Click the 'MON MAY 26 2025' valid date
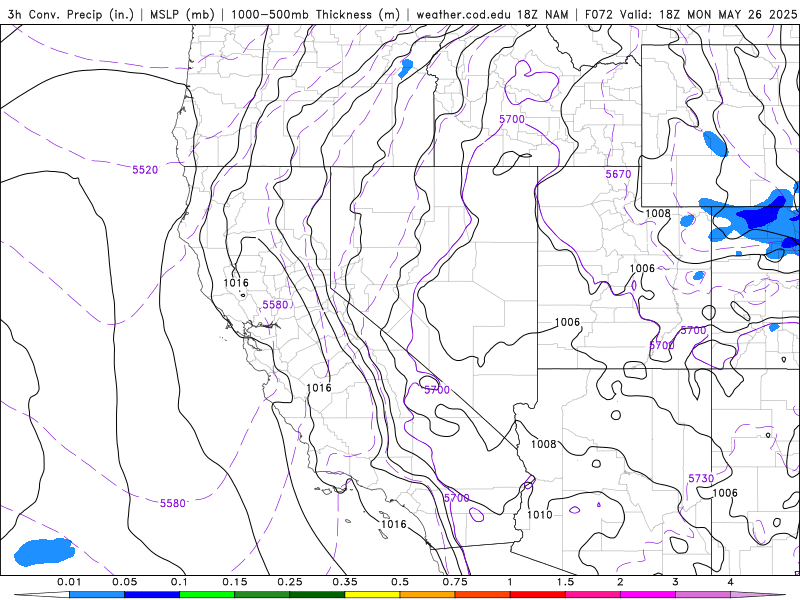The height and width of the screenshot is (600, 800). (x=742, y=14)
